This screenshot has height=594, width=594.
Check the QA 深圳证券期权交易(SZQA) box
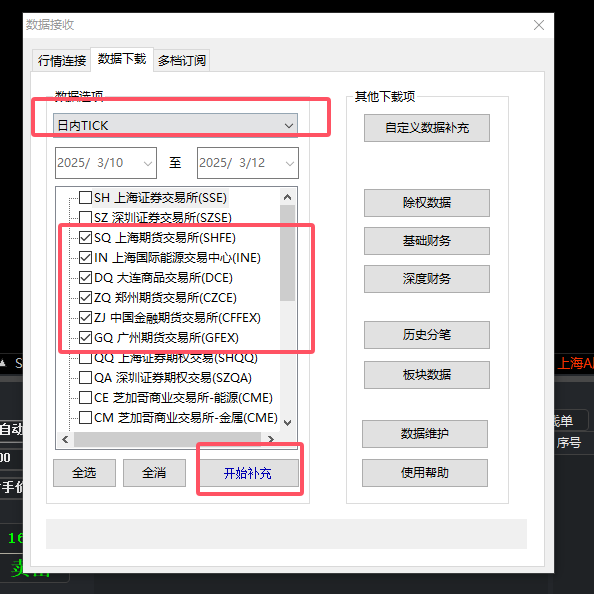tap(85, 378)
